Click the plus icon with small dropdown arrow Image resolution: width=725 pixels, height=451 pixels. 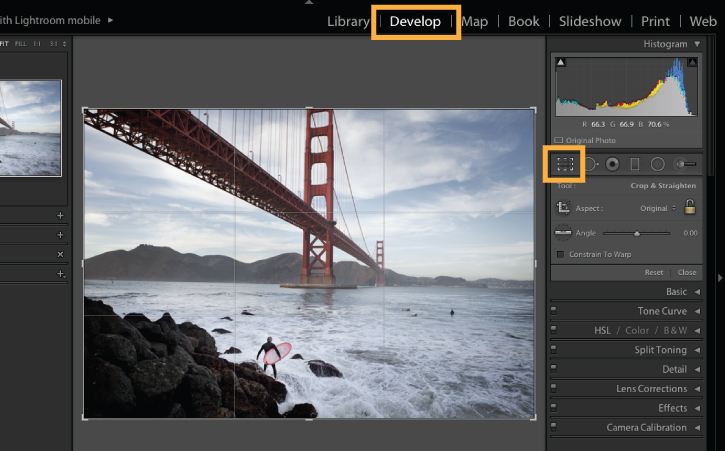click(61, 274)
